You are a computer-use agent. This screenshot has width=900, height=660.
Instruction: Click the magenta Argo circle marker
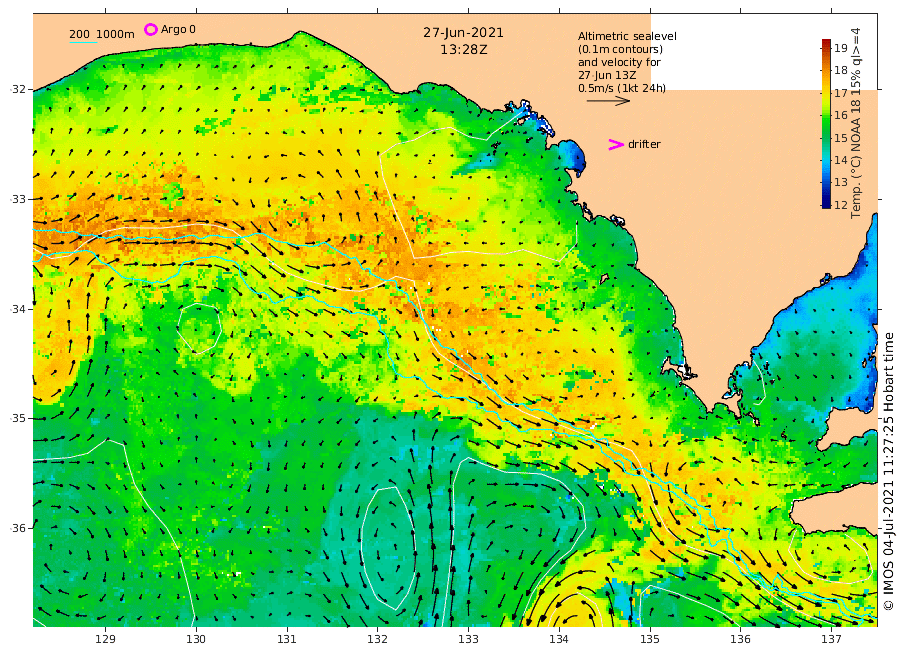[150, 29]
